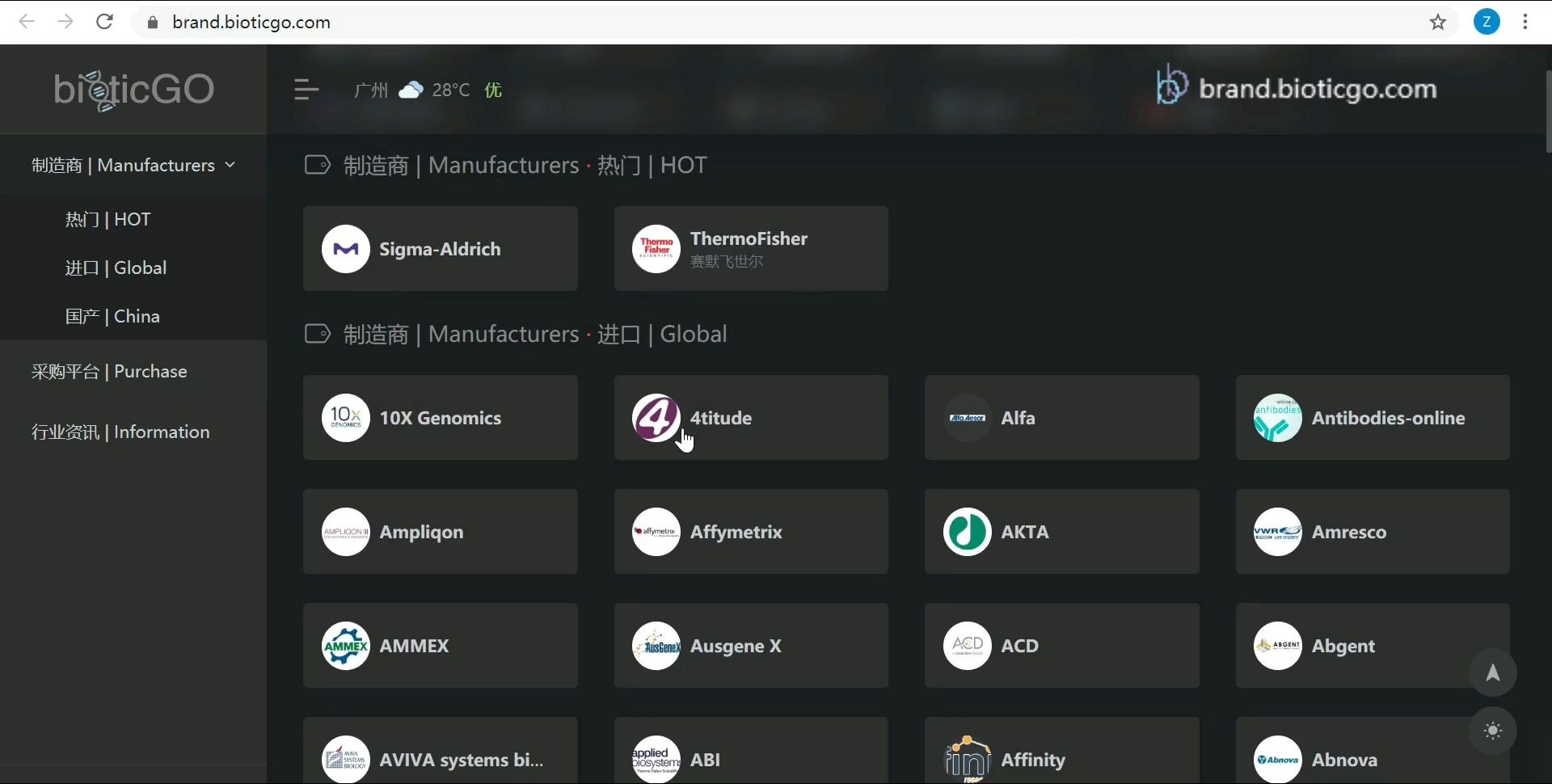The height and width of the screenshot is (784, 1552).
Task: Click the ACD logo icon
Action: 968,646
